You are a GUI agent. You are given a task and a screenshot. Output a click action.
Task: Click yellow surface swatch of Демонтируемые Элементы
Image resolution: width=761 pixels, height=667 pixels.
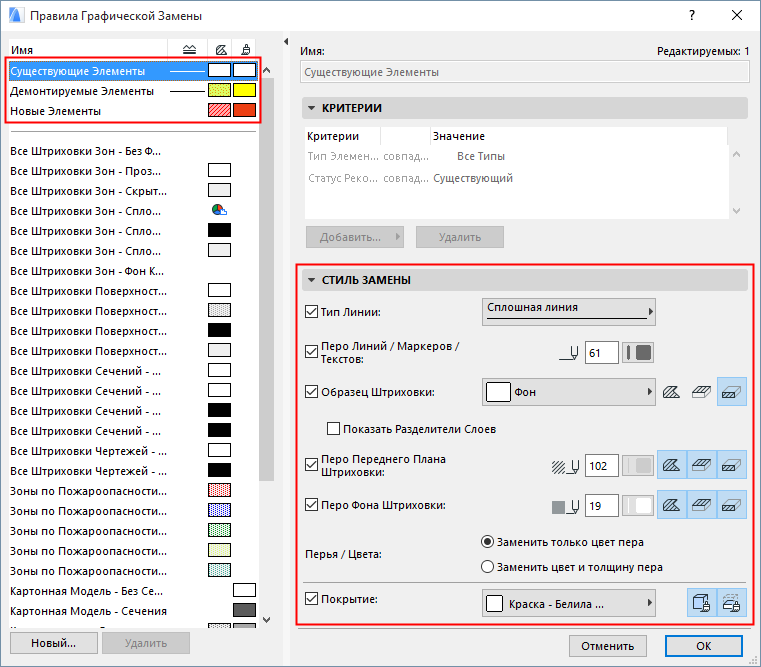(244, 90)
